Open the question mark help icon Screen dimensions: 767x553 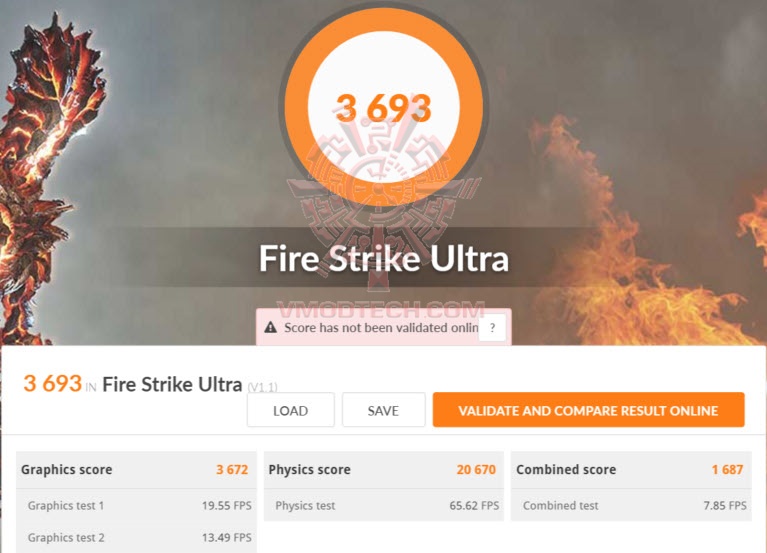pyautogui.click(x=492, y=328)
